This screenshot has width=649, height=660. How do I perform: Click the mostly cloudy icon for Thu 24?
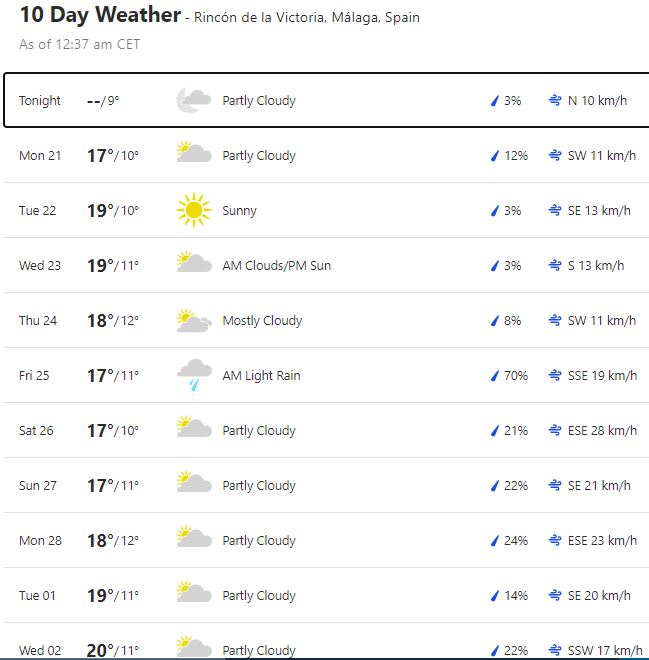193,320
